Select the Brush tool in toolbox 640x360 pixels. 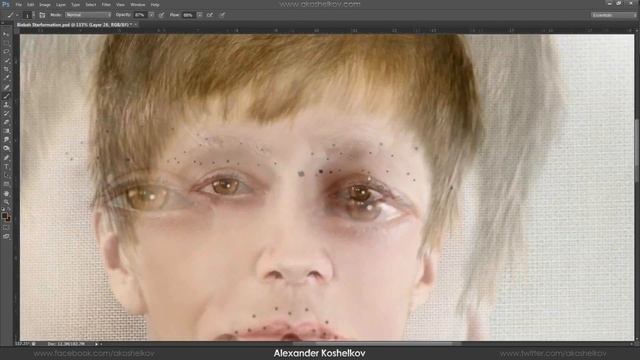pyautogui.click(x=6, y=96)
